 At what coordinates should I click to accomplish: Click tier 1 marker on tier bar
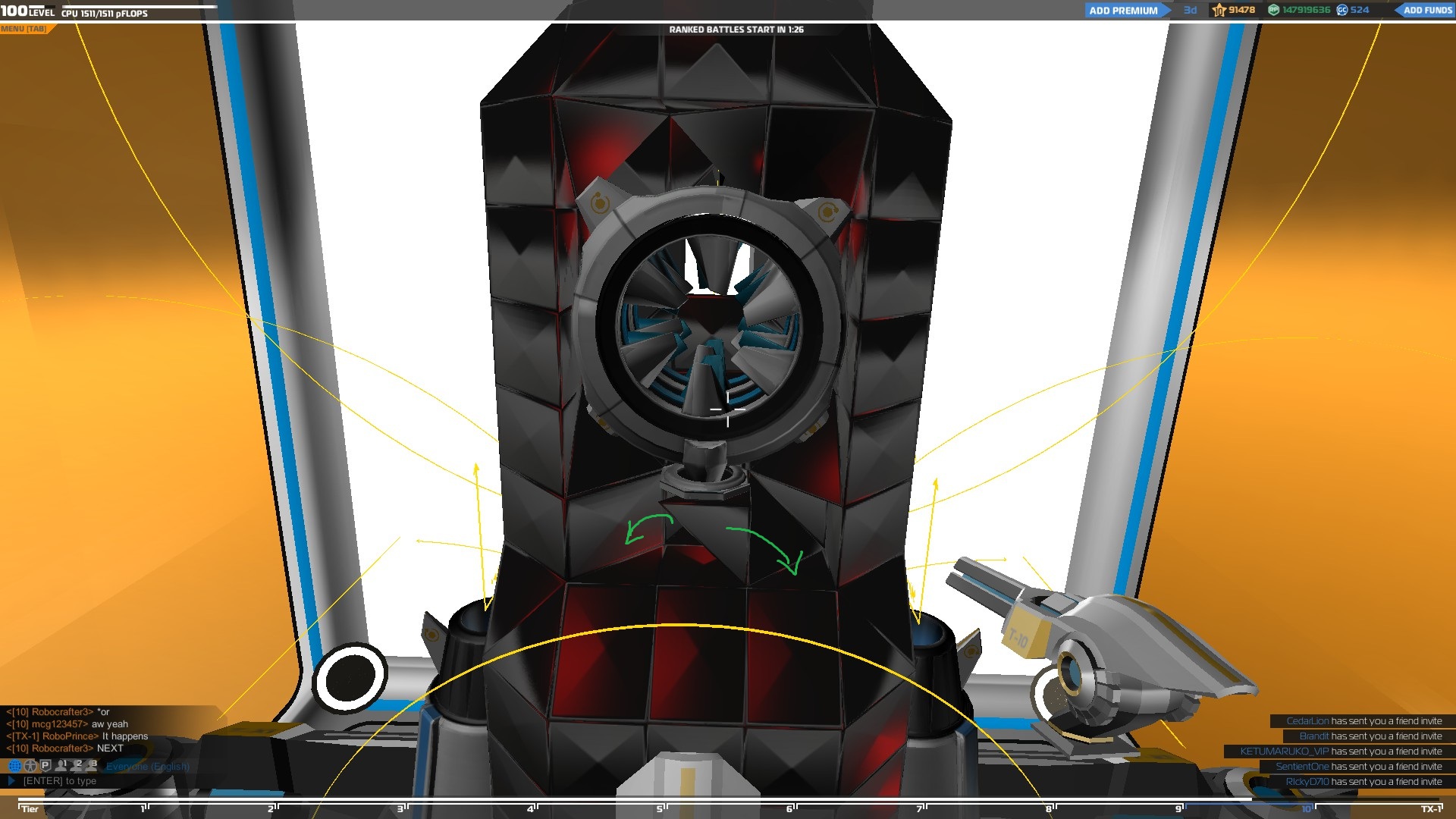144,808
